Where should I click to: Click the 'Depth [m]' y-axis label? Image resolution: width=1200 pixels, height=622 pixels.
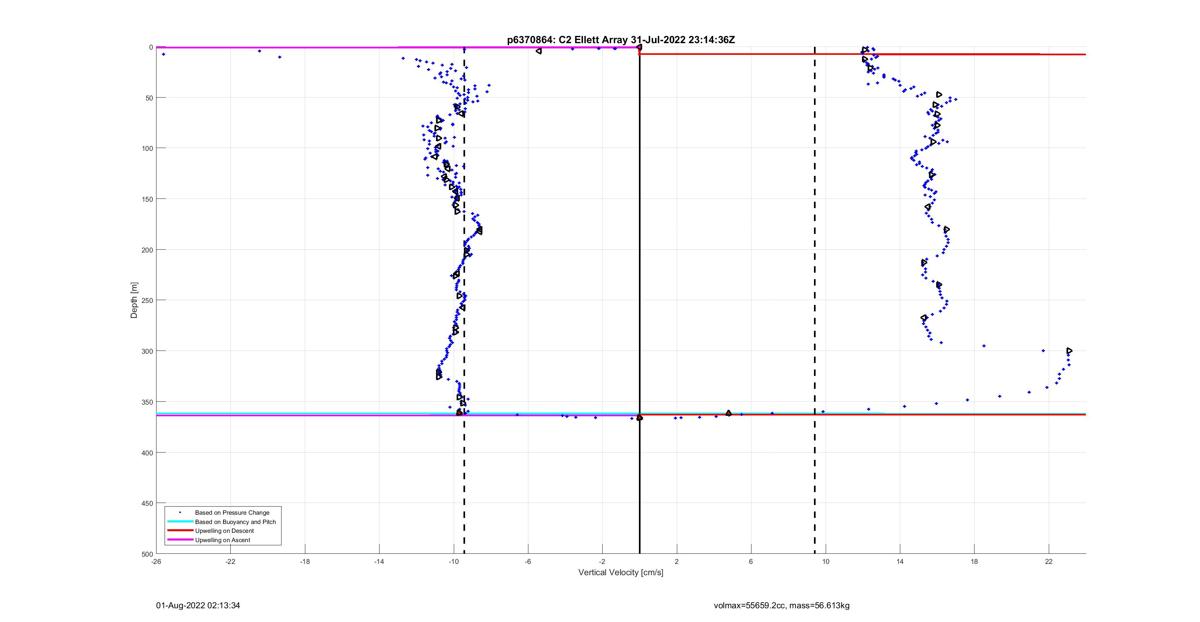[134, 300]
